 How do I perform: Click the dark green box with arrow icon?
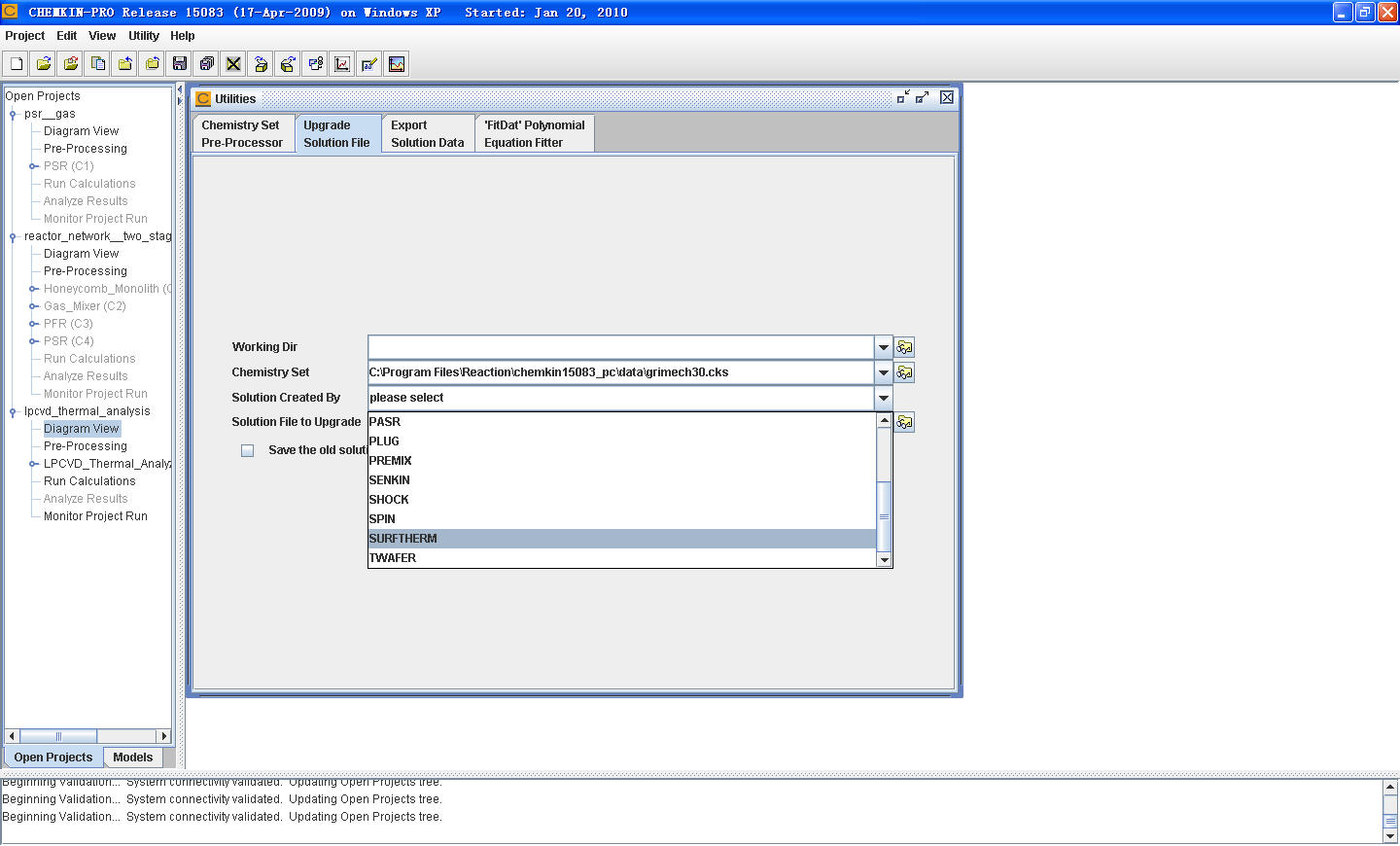288,64
